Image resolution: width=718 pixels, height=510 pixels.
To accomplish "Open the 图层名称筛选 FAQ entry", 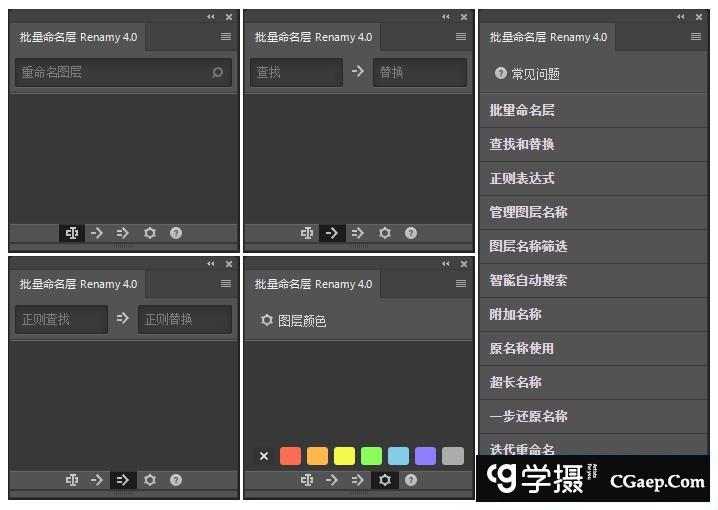I will [593, 246].
